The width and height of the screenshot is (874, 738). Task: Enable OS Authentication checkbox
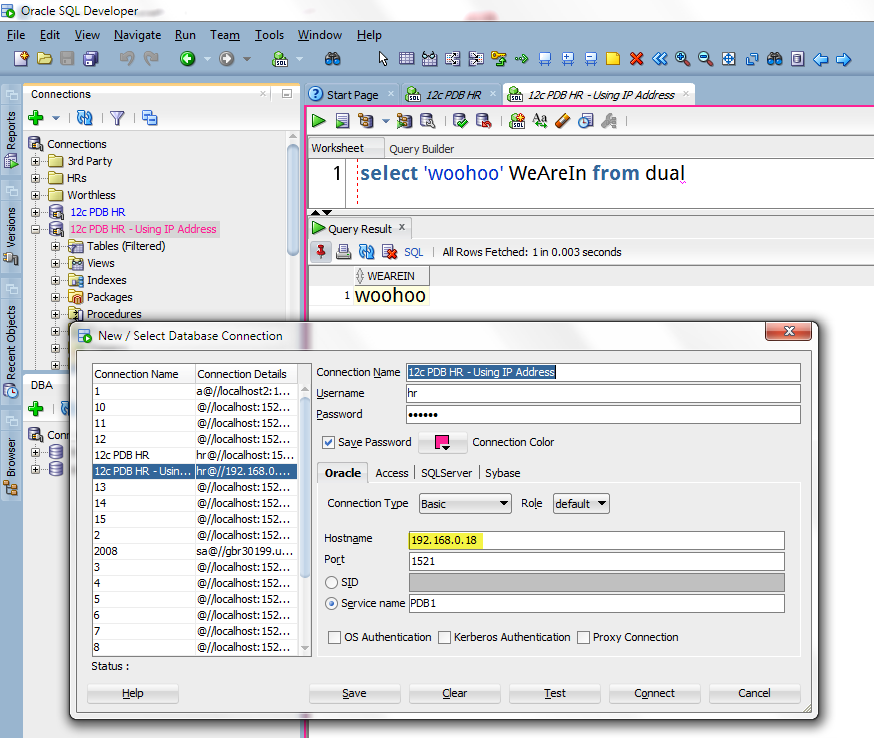[x=334, y=637]
